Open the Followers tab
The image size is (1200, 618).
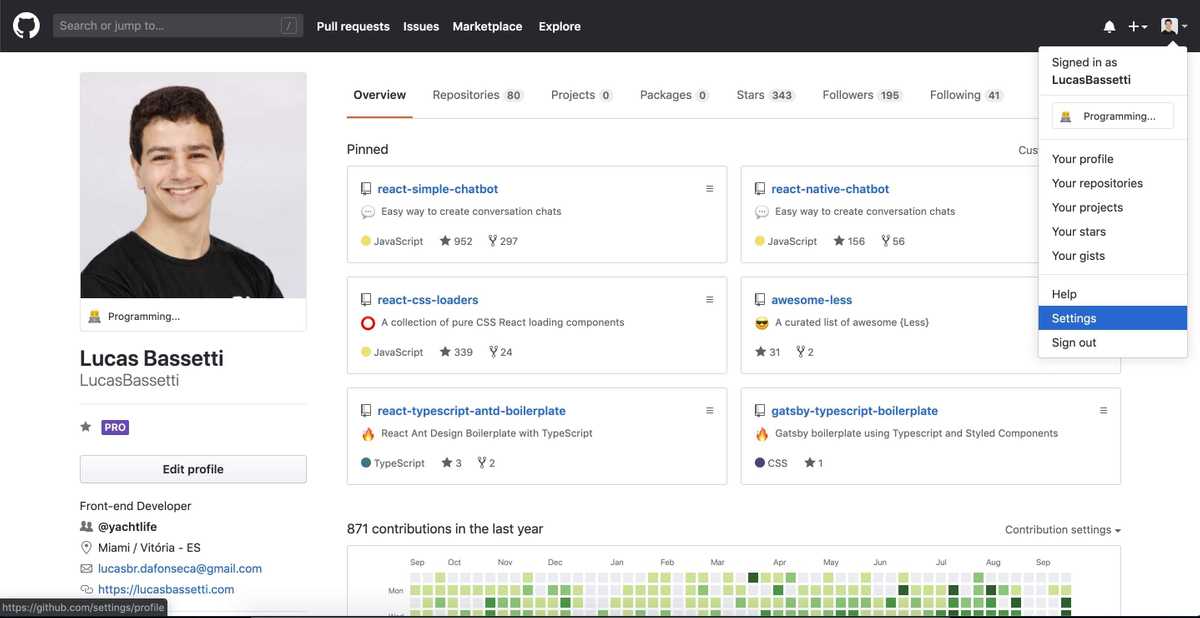[x=848, y=94]
